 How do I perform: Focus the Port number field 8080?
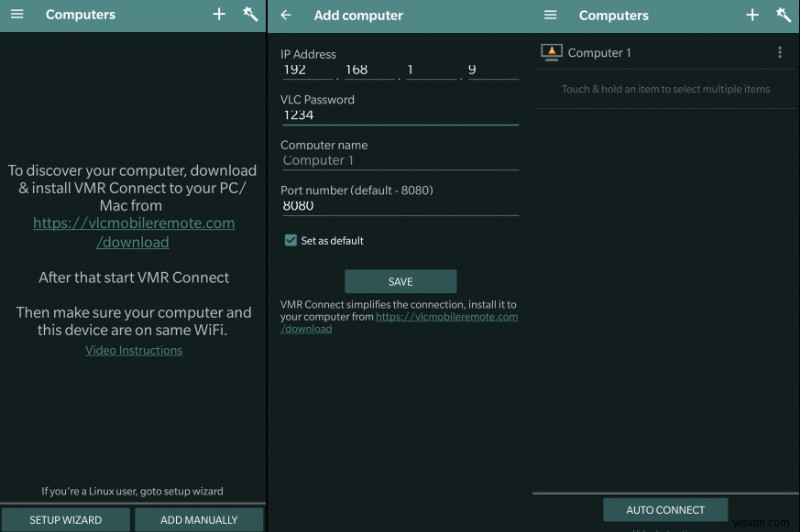tap(400, 206)
